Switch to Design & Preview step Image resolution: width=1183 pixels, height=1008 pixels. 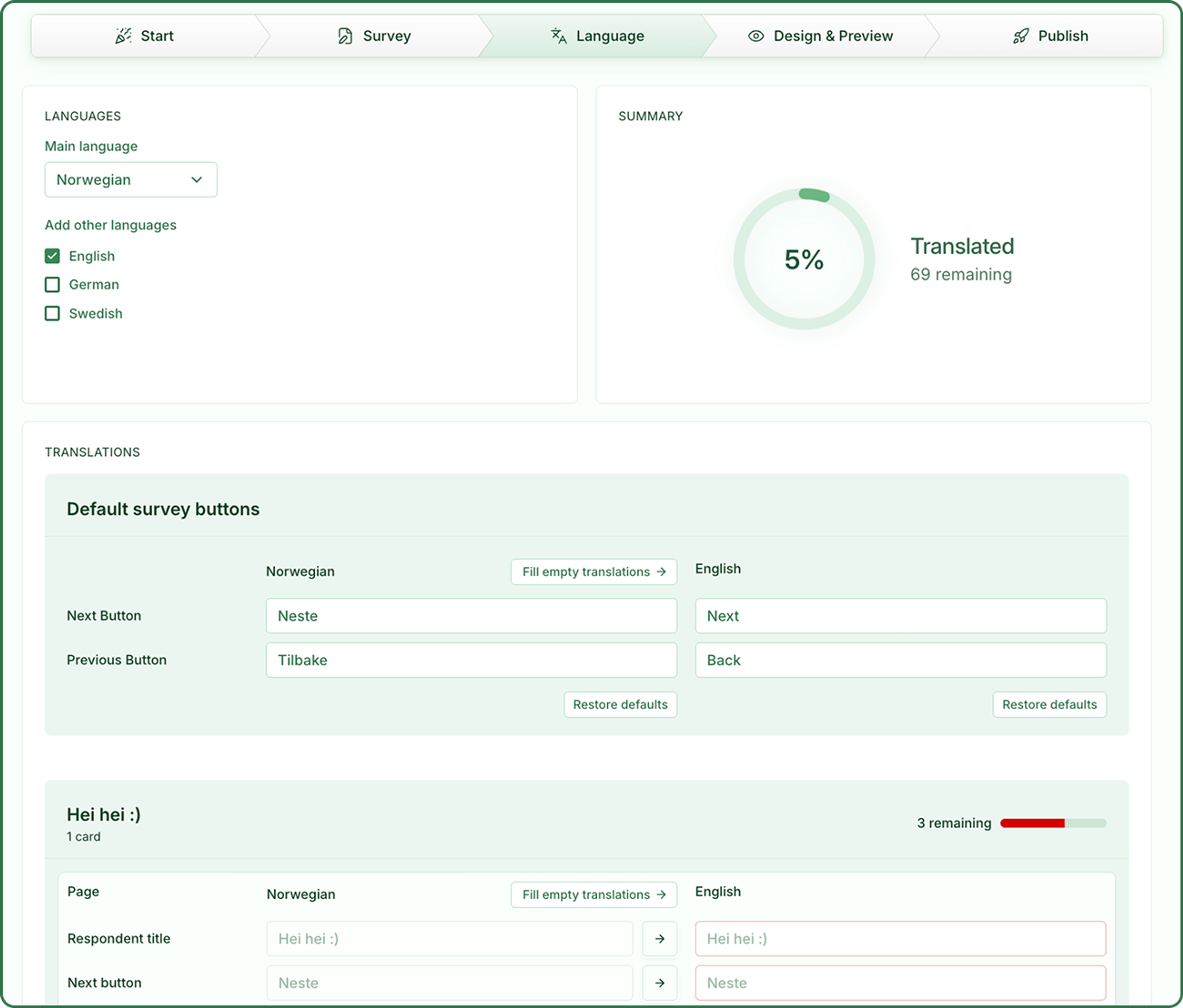(820, 36)
